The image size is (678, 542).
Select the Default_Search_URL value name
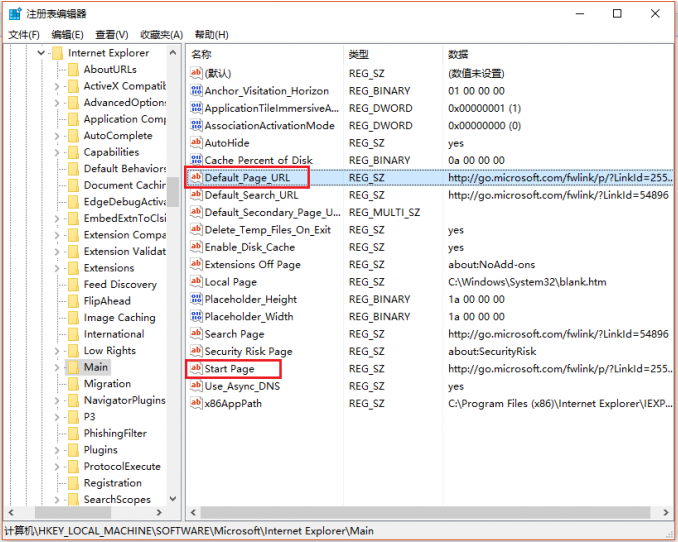(x=251, y=195)
